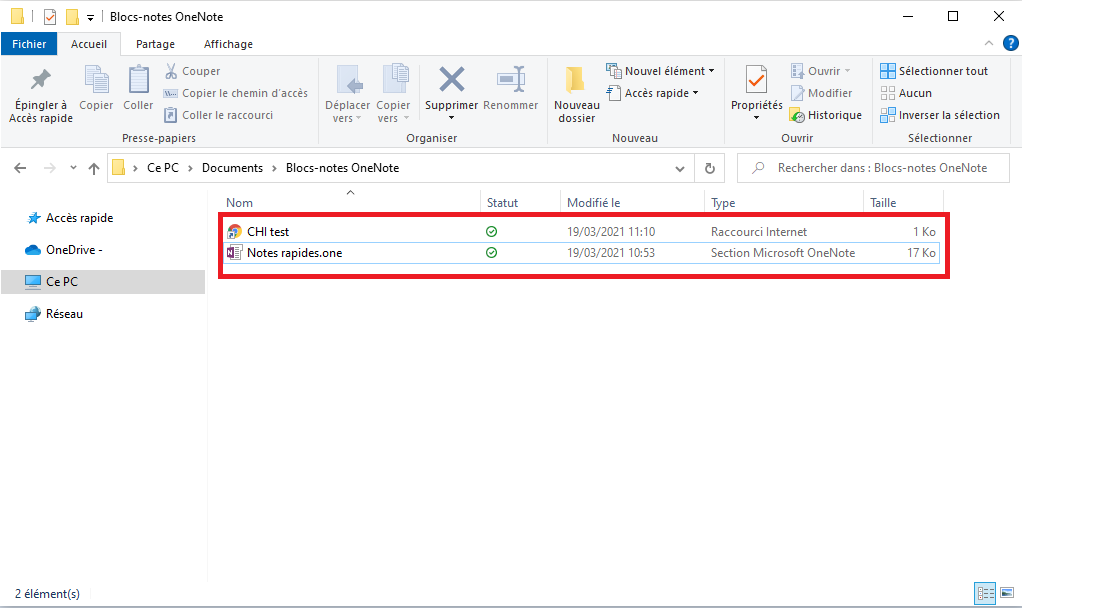Click Inverser la sélection

click(x=940, y=115)
